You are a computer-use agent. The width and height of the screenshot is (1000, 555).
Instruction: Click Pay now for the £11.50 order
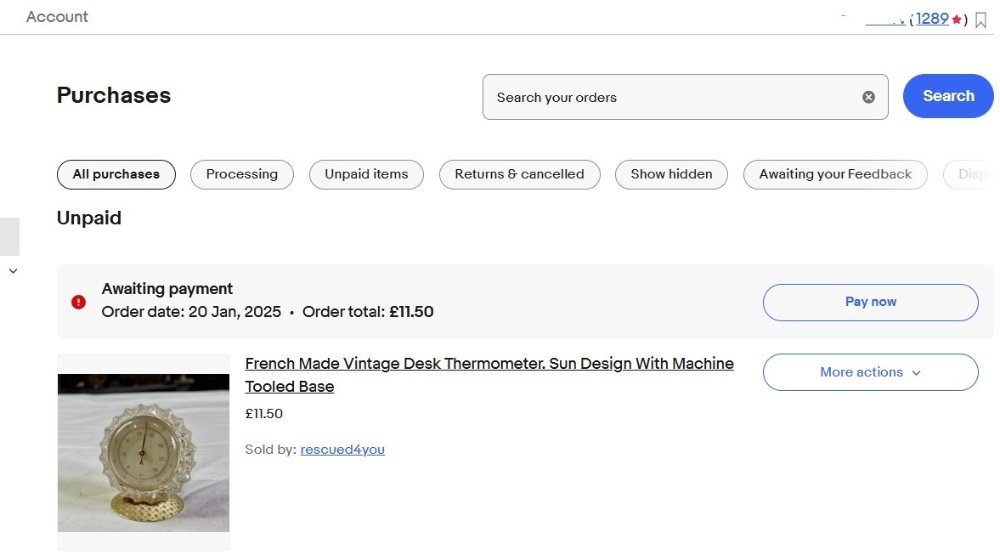point(870,302)
